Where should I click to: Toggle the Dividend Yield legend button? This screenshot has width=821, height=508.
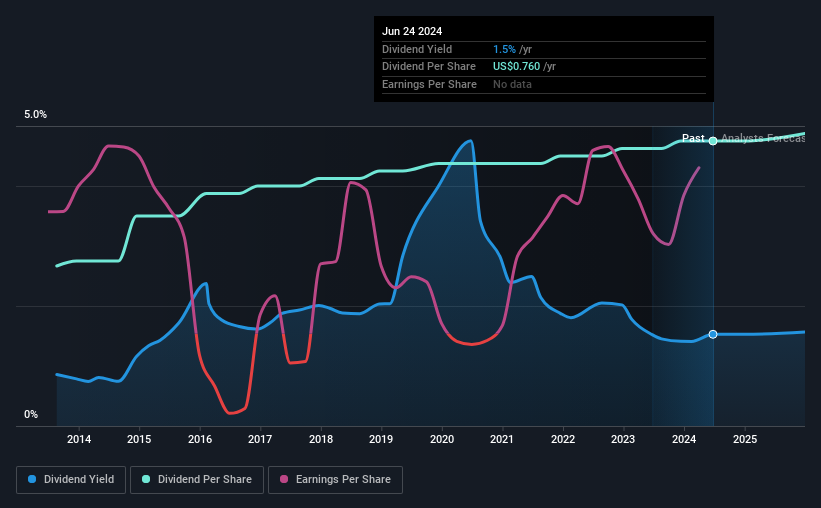[71, 480]
